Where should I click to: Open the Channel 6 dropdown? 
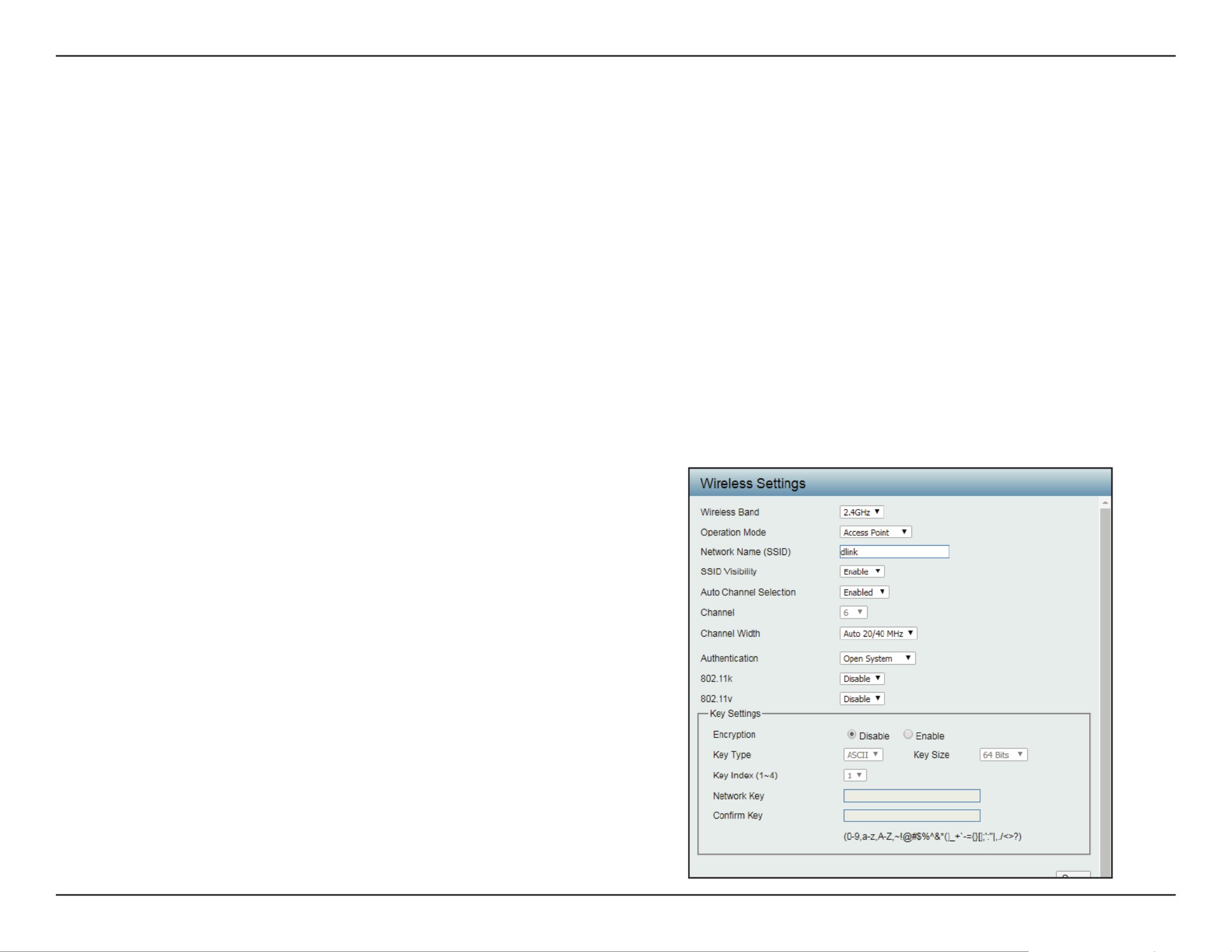click(853, 612)
